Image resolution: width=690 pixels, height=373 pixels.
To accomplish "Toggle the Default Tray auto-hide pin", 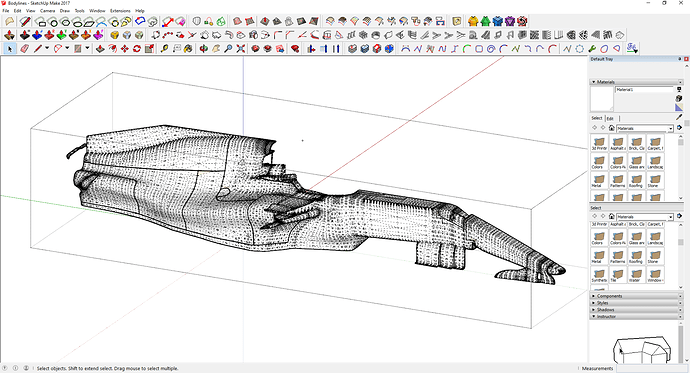I will point(680,59).
